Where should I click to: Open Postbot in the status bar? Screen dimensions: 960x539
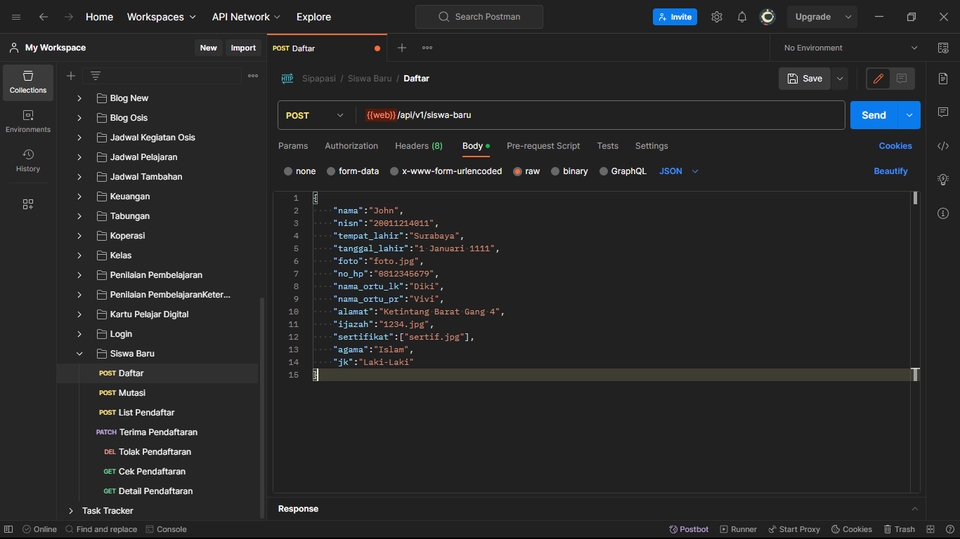click(x=689, y=529)
